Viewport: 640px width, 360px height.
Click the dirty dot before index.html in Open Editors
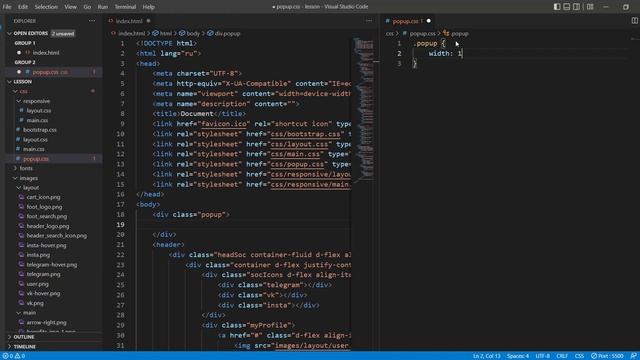click(19, 53)
